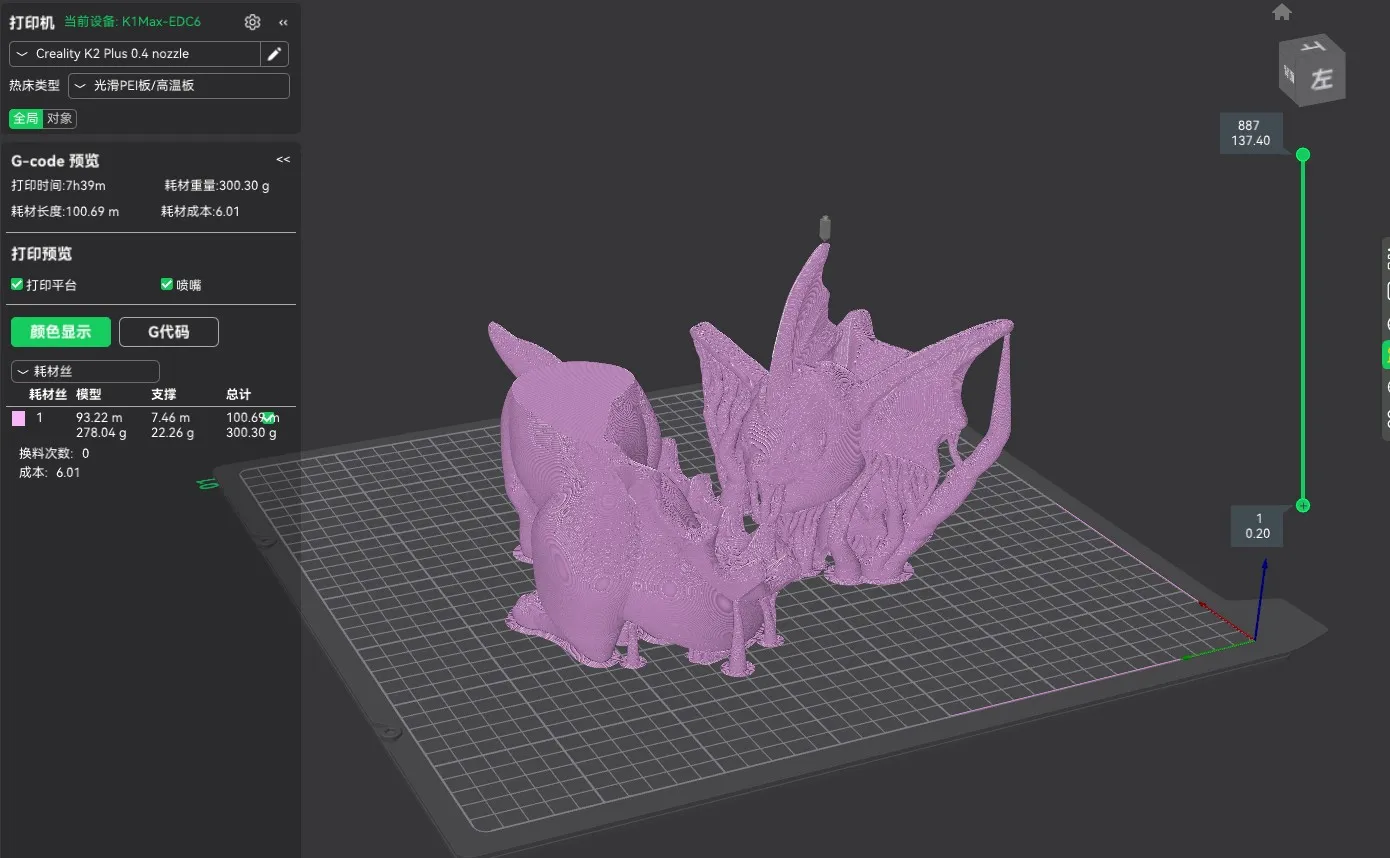Image resolution: width=1390 pixels, height=858 pixels.
Task: Toggle filament 1 visibility checkbox in table
Action: tap(268, 418)
